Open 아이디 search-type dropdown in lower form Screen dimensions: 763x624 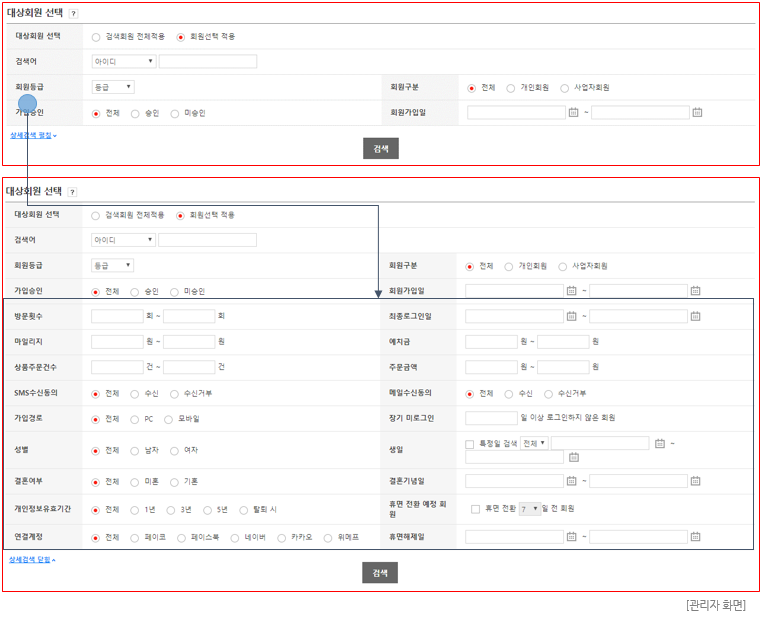click(124, 239)
